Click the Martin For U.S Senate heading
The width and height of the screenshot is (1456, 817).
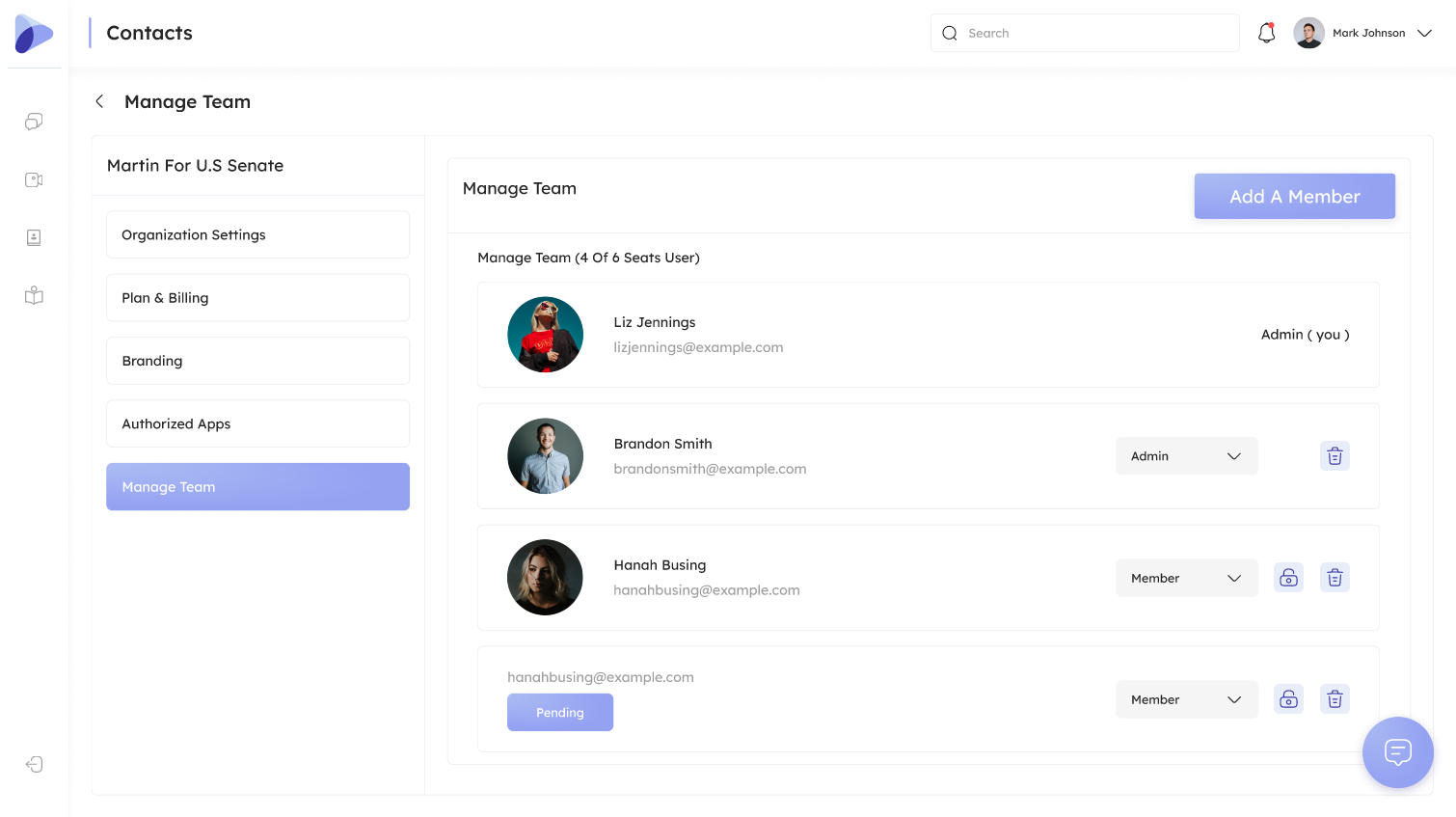tap(195, 166)
